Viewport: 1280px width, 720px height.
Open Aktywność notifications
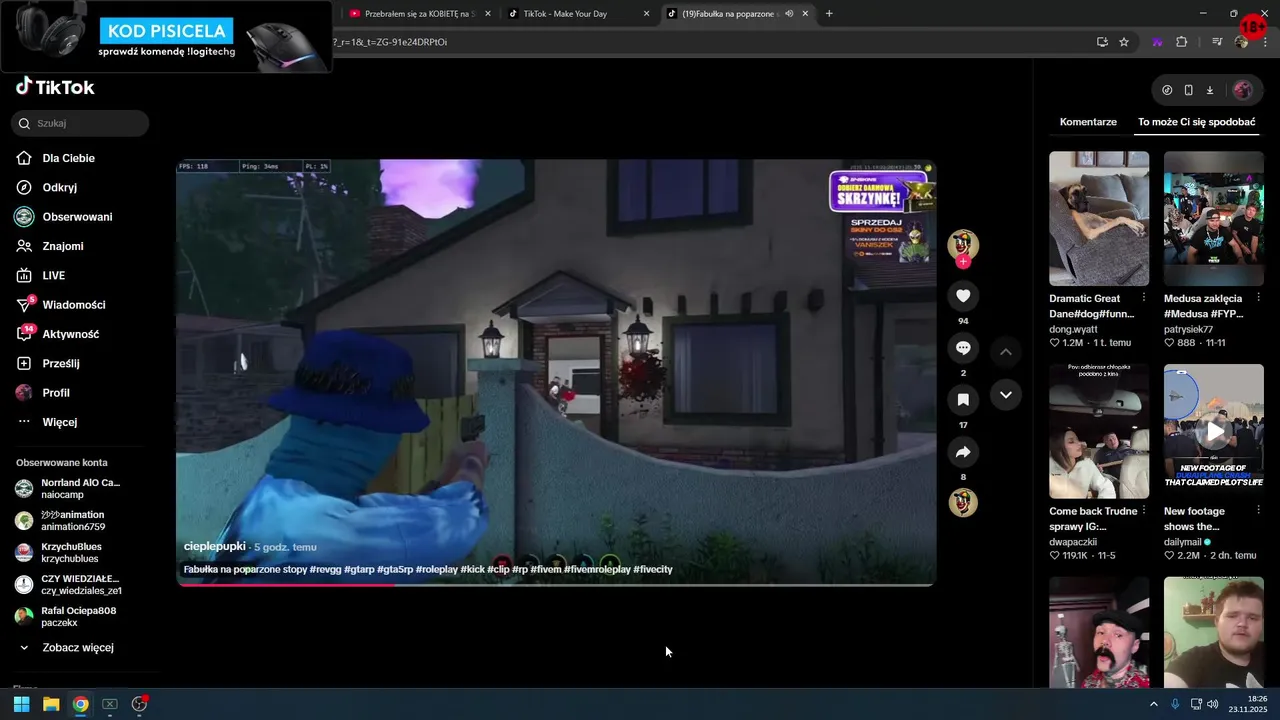click(x=70, y=334)
